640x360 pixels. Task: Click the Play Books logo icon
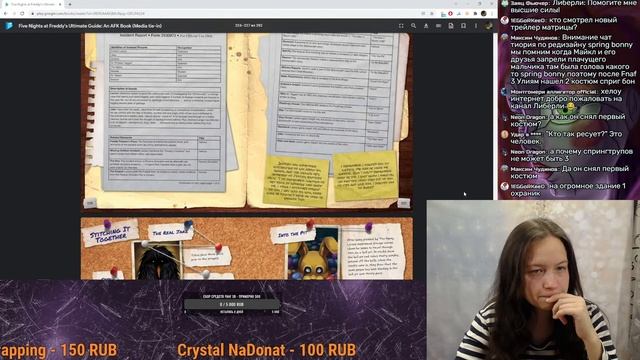click(9, 26)
